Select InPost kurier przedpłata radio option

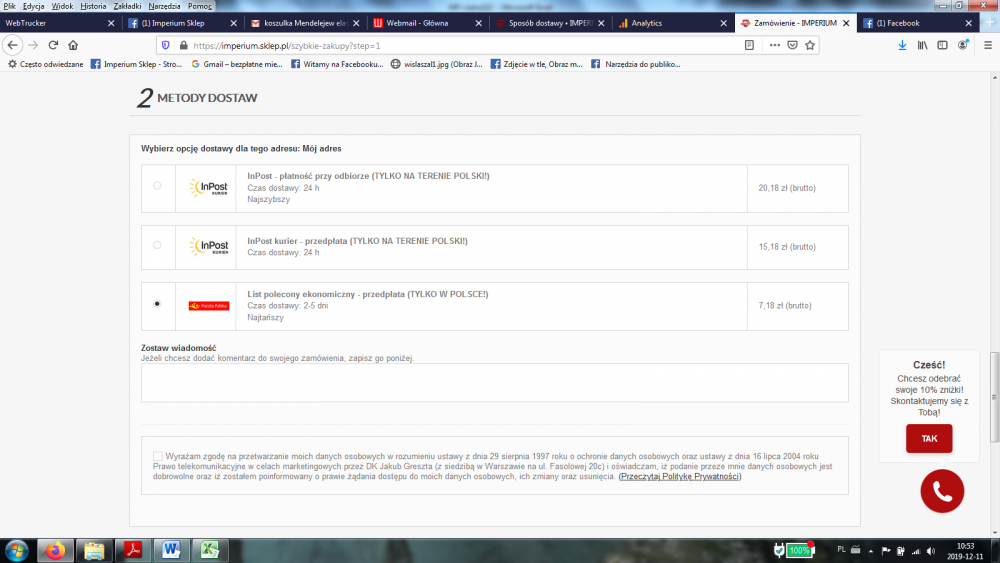[157, 245]
